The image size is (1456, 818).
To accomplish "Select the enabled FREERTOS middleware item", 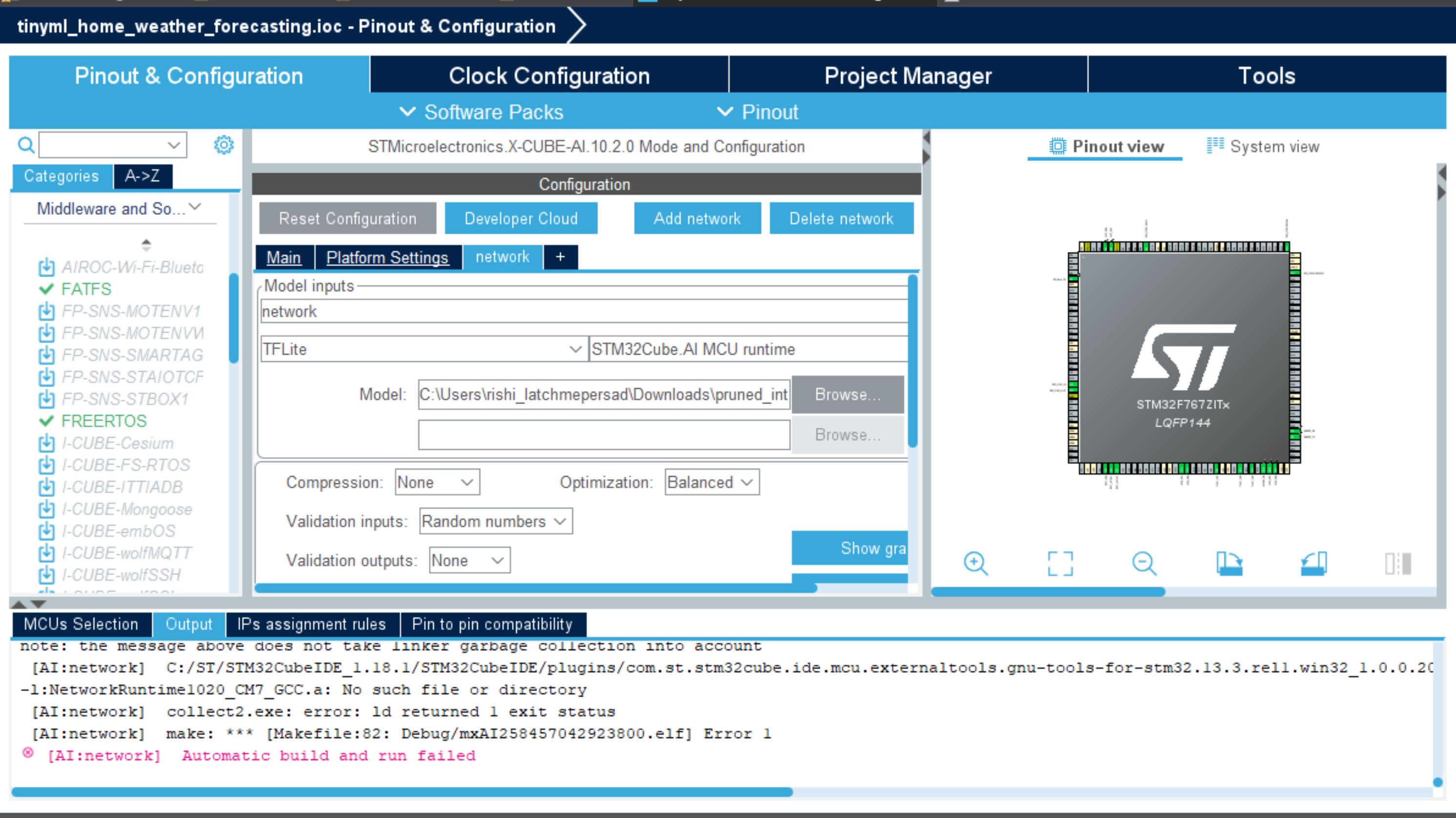I will [x=104, y=421].
